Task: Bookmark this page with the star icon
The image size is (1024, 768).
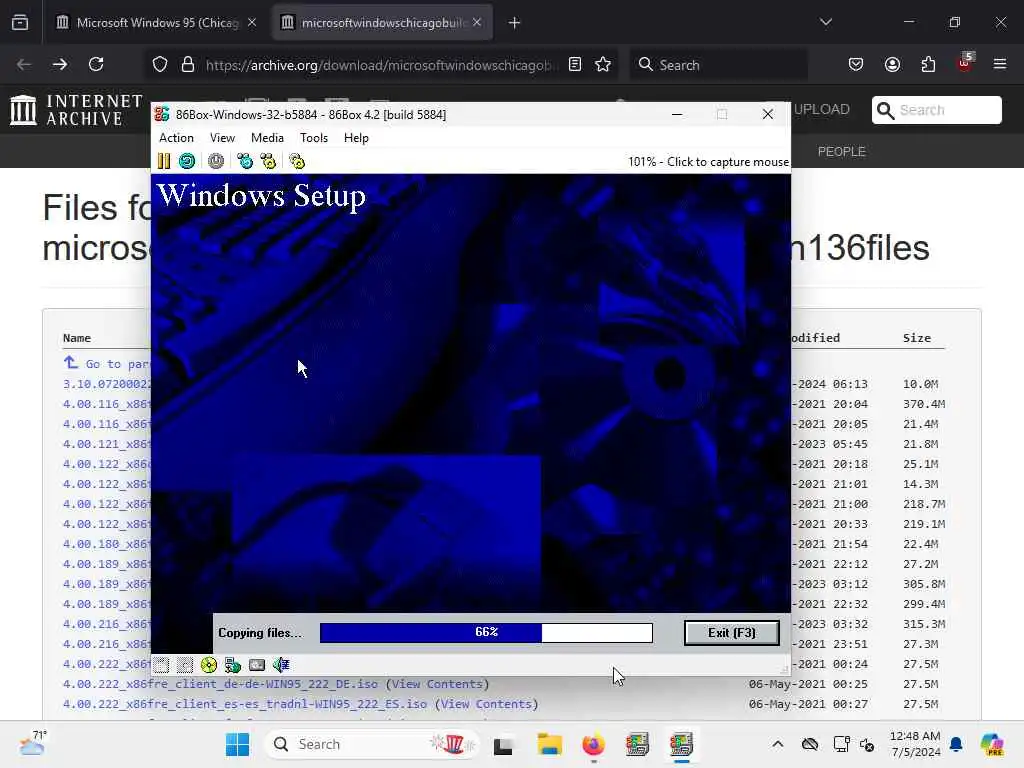Action: (603, 64)
